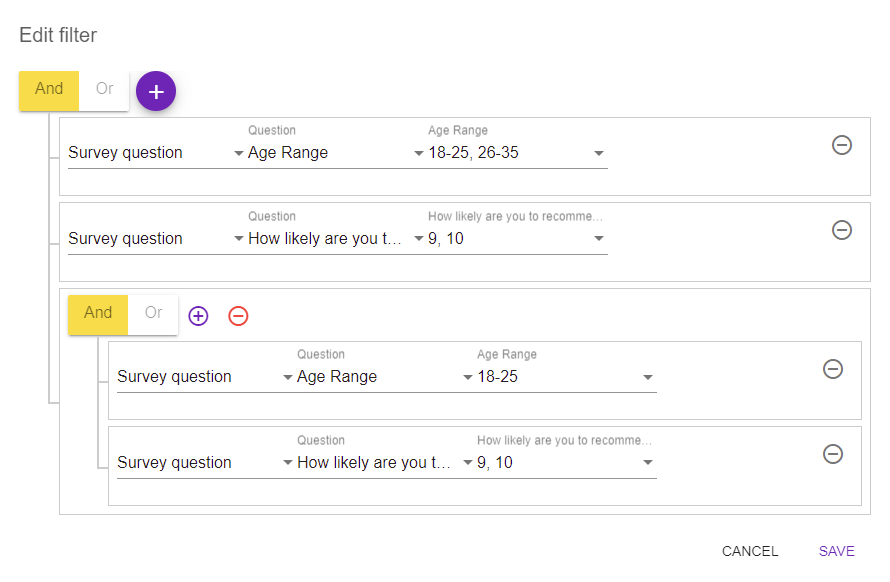This screenshot has width=890, height=582.
Task: Remove the top-level 9, 10 recommend filter row
Action: (842, 230)
